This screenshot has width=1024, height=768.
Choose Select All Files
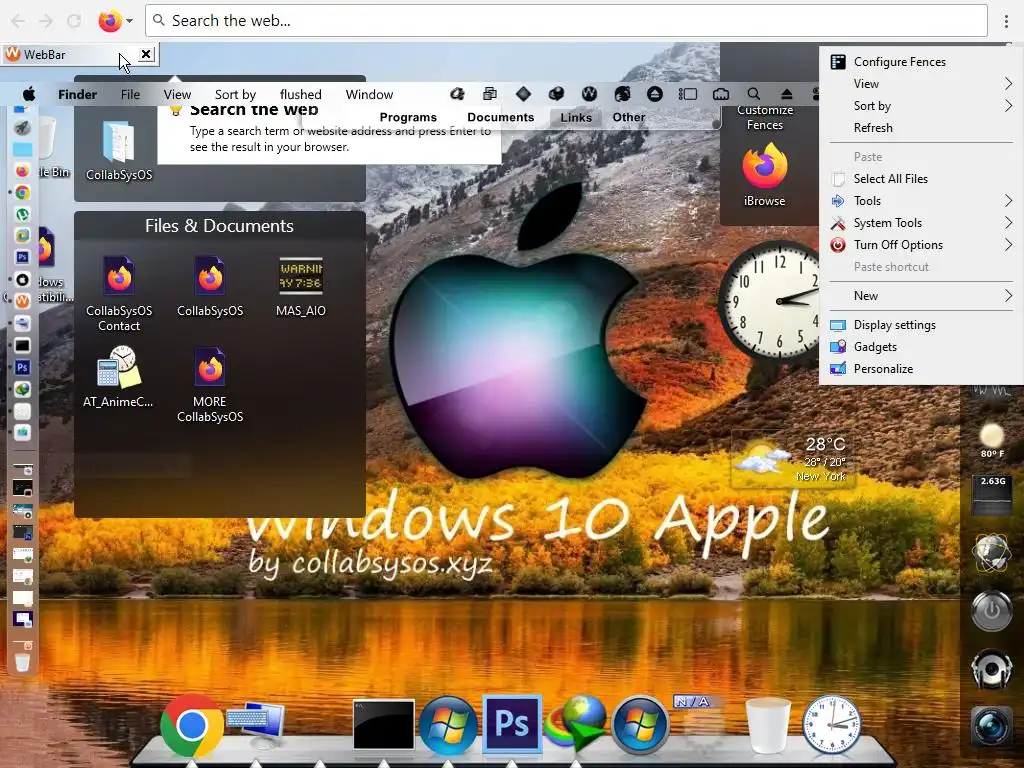921,179
